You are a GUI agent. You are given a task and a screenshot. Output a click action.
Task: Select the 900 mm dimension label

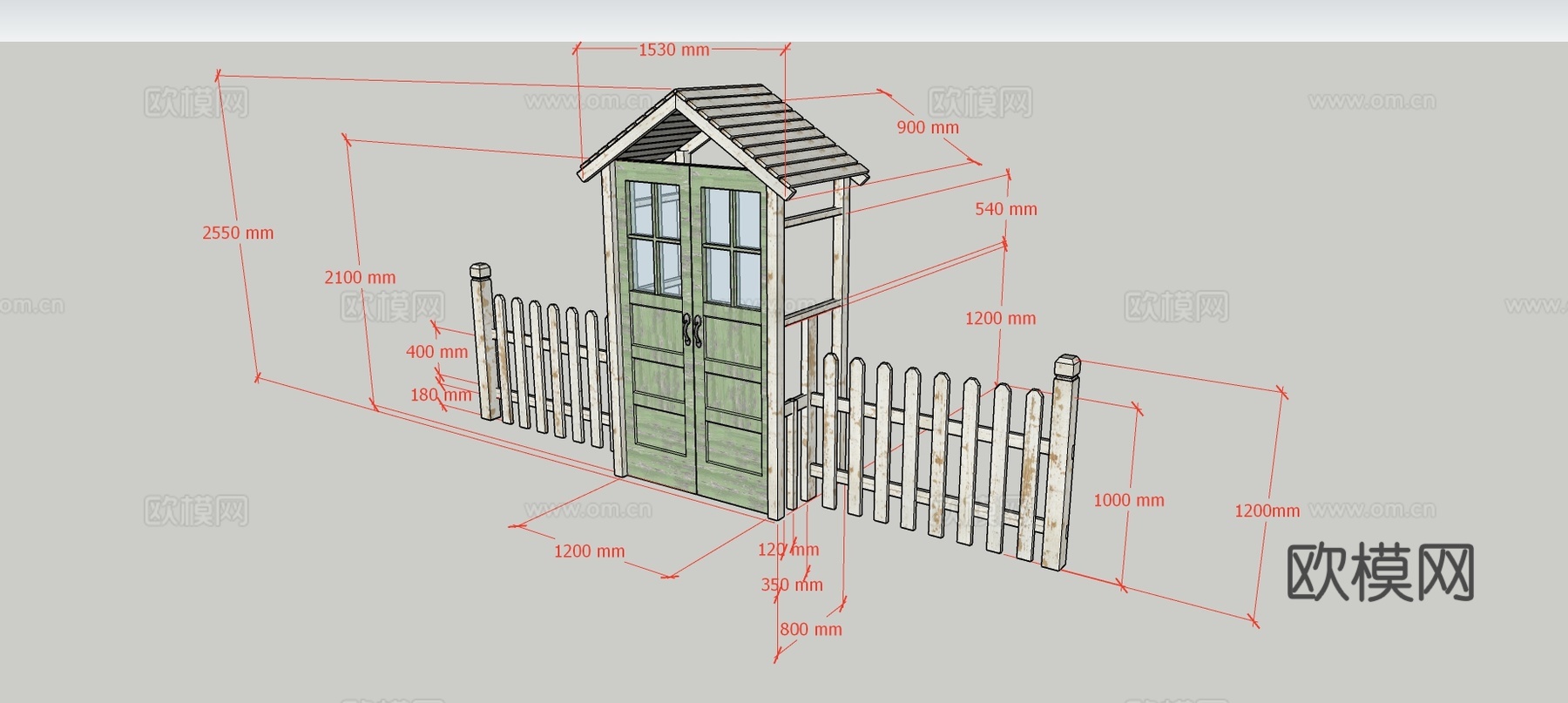tap(928, 127)
